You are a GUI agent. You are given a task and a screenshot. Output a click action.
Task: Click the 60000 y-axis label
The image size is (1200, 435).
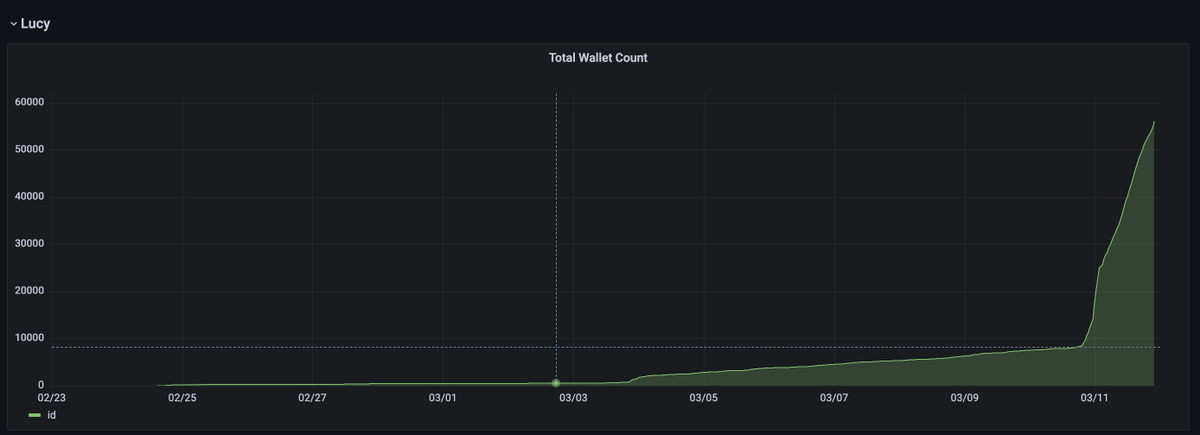coord(28,102)
